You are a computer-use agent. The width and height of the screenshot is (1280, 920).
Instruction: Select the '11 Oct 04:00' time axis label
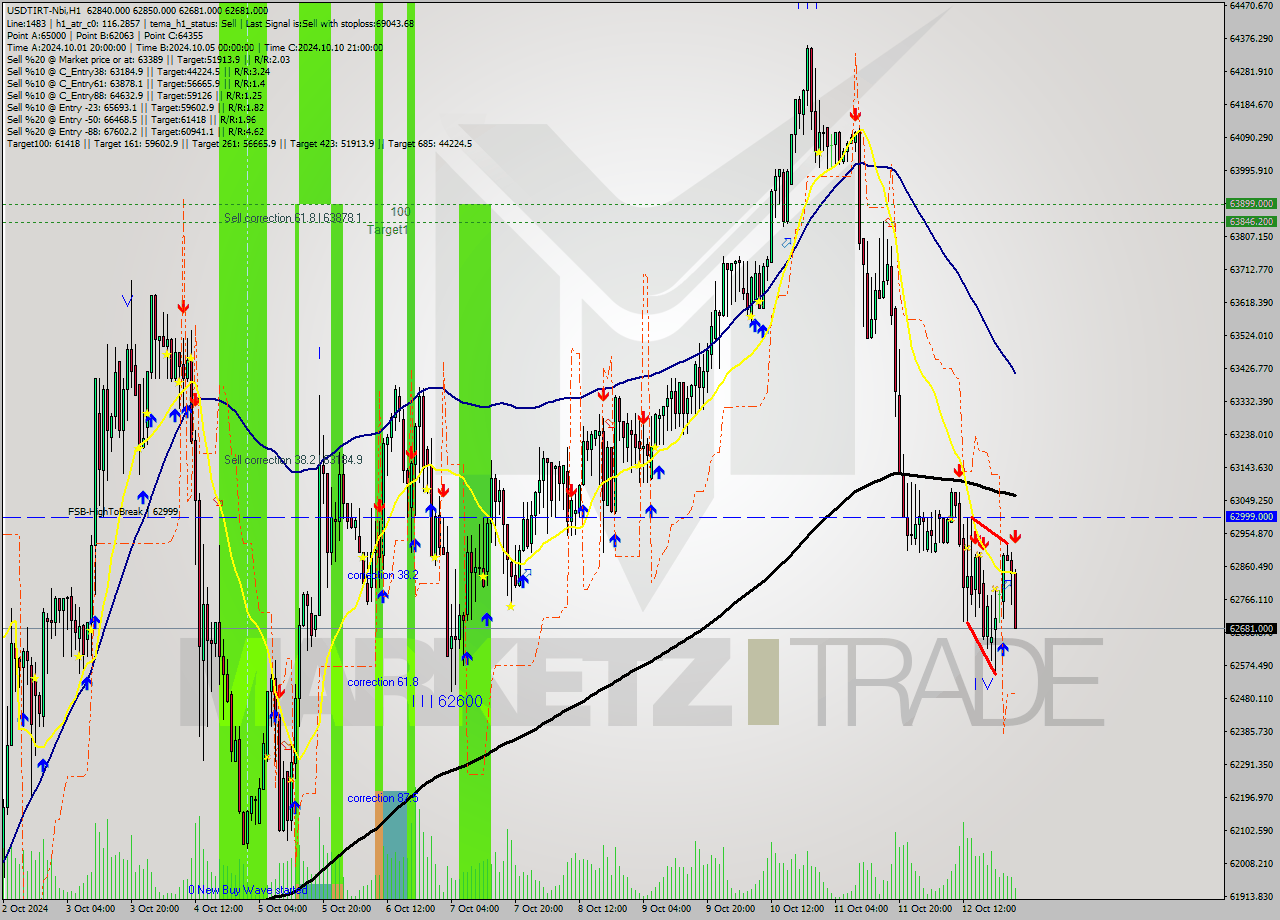click(860, 909)
